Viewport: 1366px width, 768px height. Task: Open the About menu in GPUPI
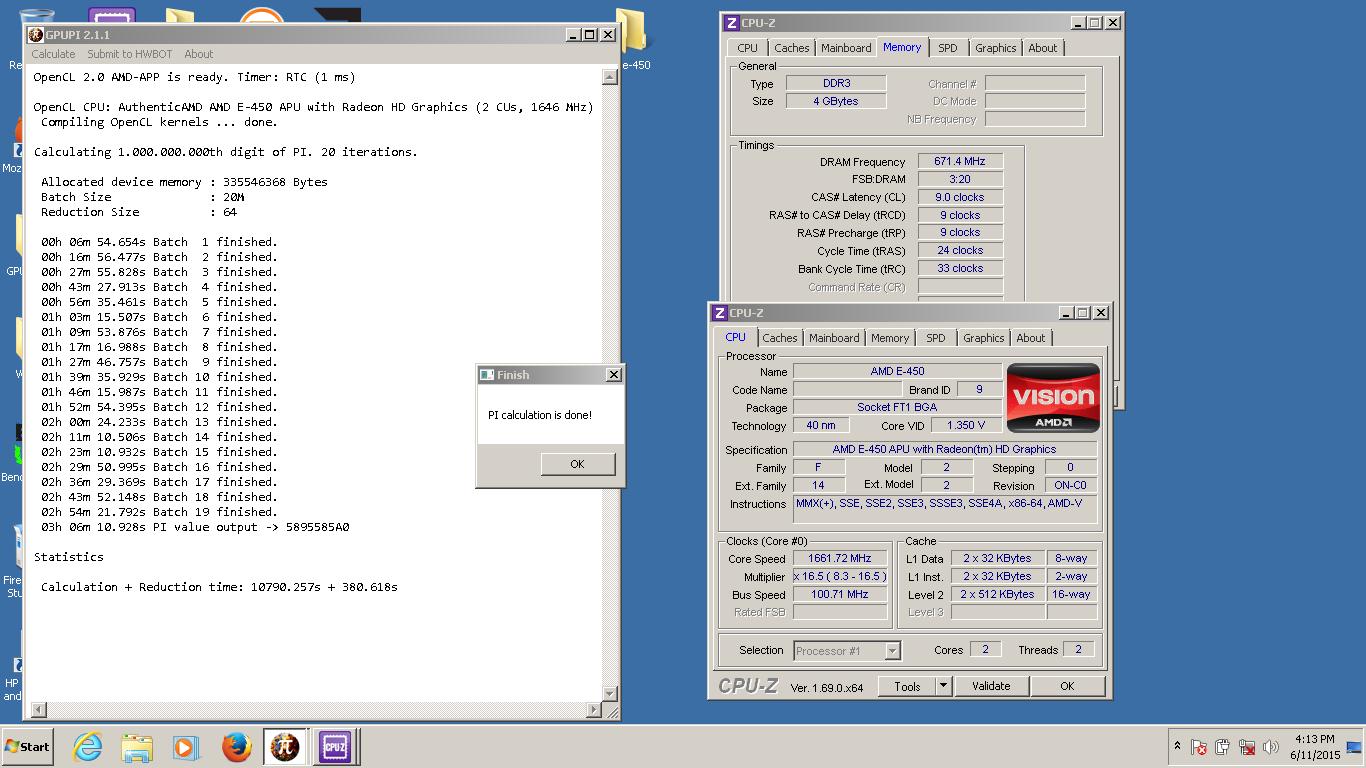coord(198,54)
